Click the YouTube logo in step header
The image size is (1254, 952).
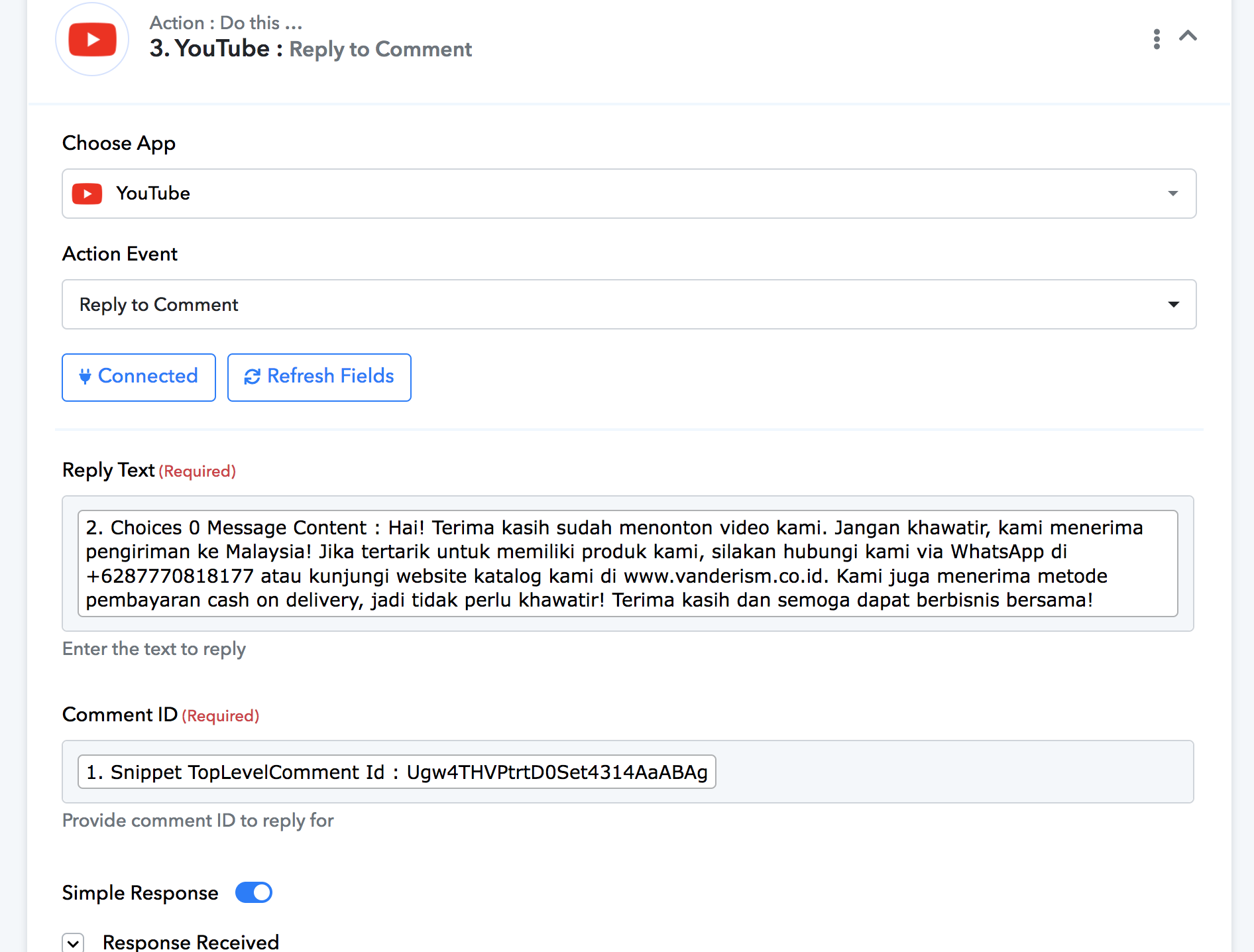[92, 39]
